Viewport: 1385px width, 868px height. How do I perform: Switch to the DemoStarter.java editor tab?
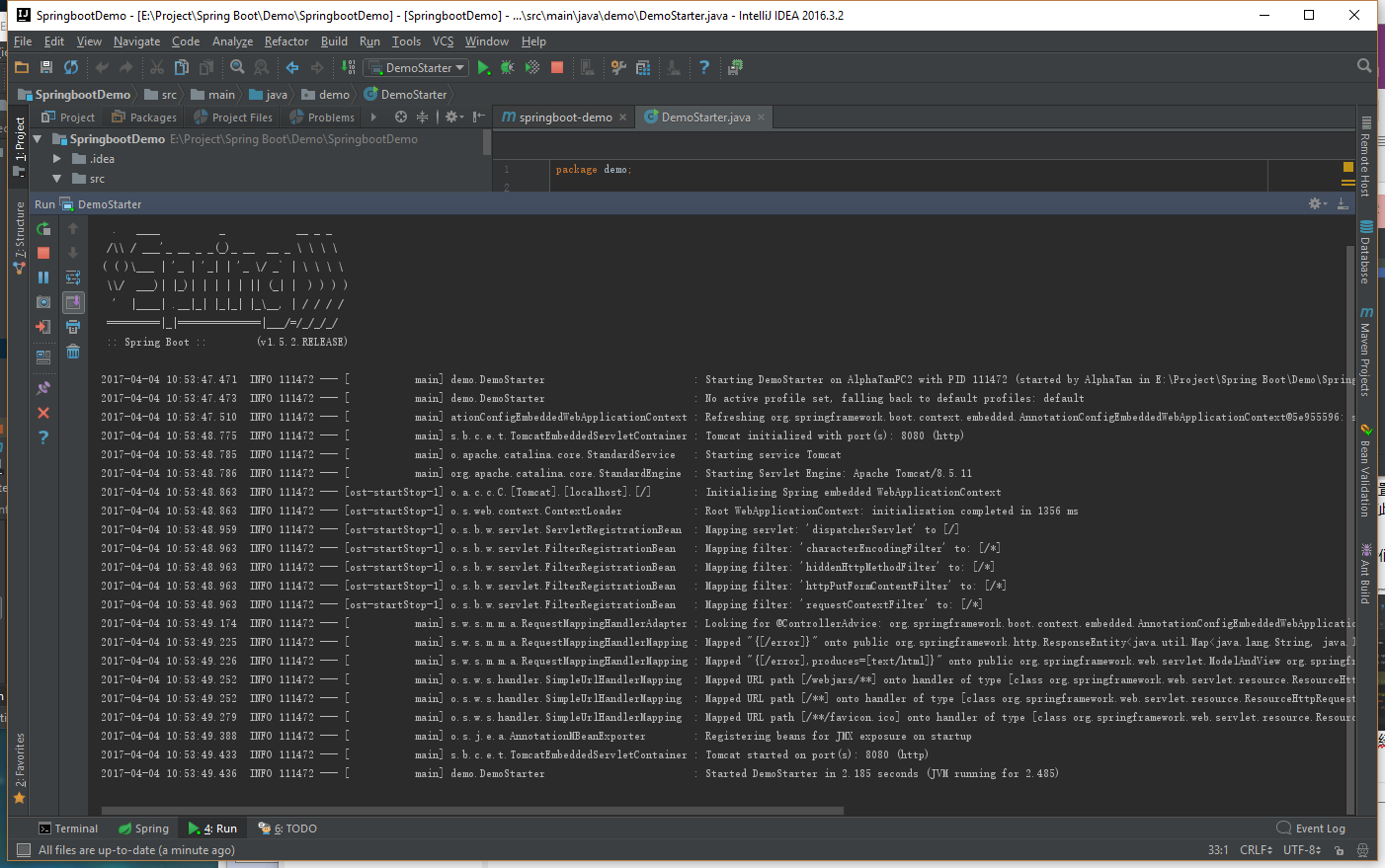[705, 117]
